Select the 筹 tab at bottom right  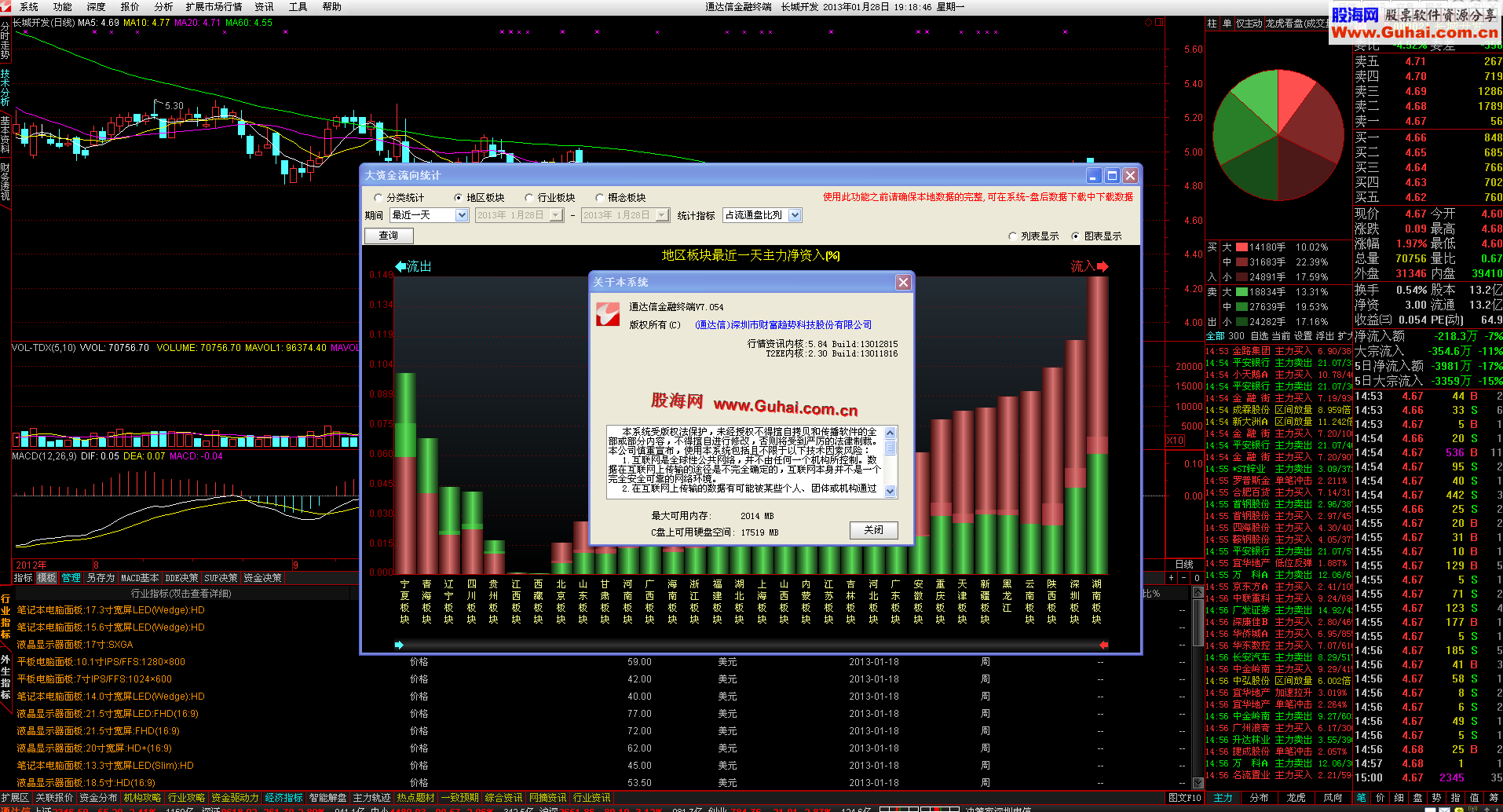click(x=1494, y=798)
